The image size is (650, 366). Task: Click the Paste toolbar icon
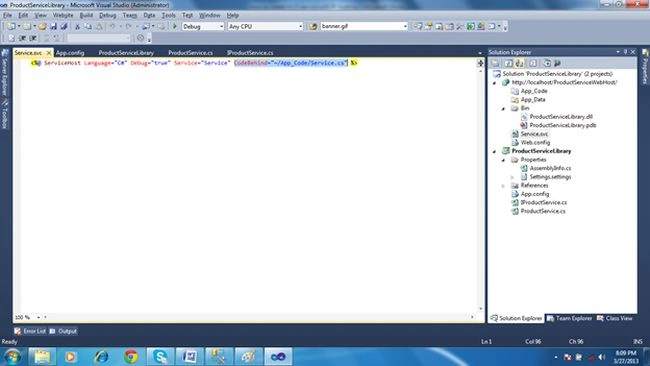[99, 26]
